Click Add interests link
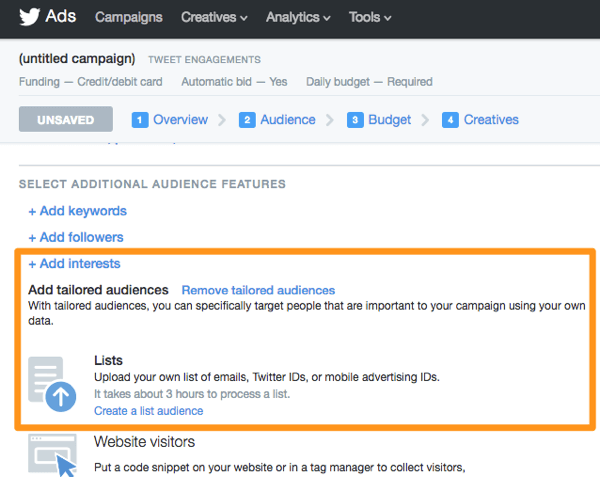The width and height of the screenshot is (600, 477). click(75, 264)
